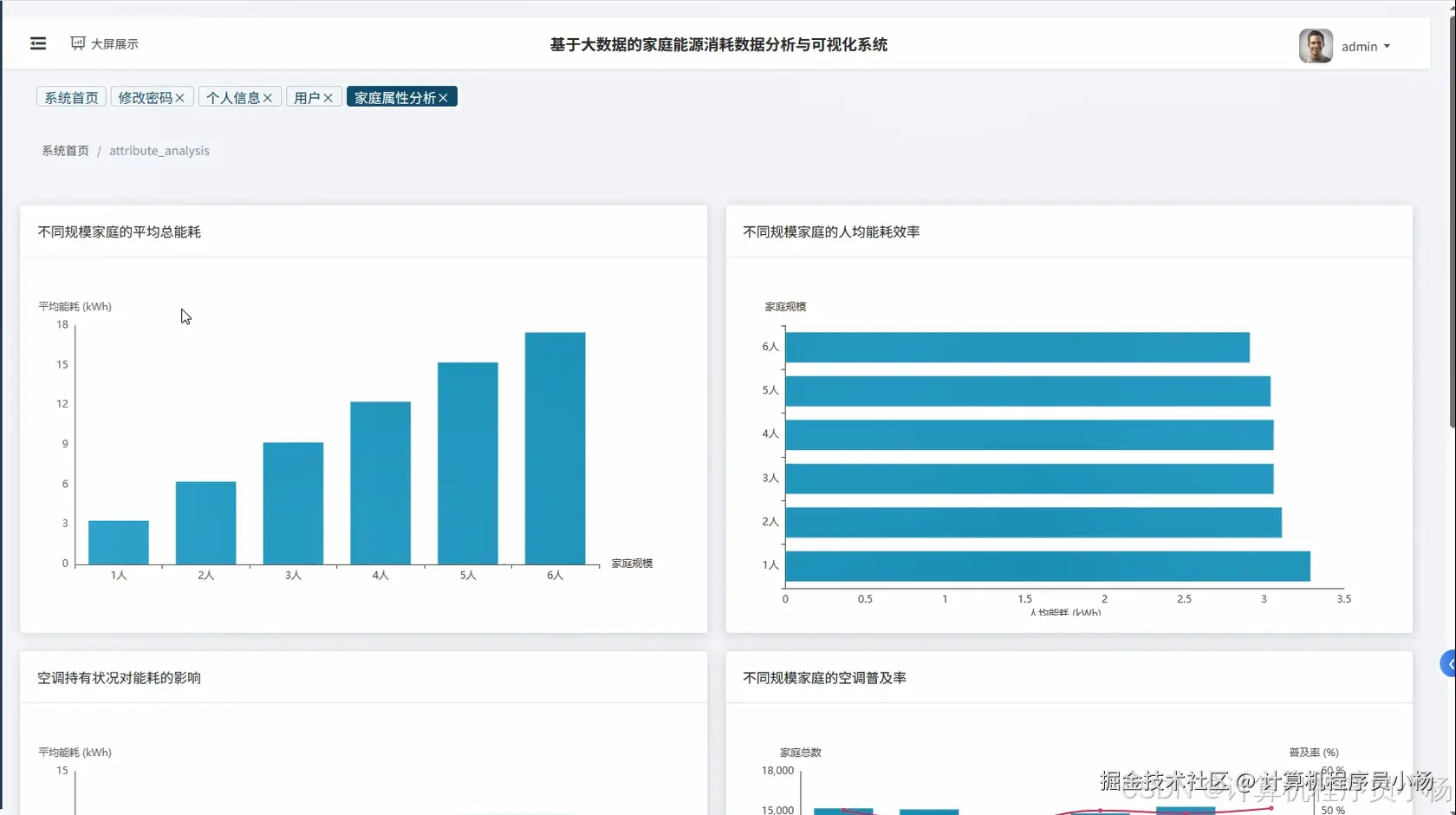
Task: Close the 家庭属性分析 tab
Action: 443,98
